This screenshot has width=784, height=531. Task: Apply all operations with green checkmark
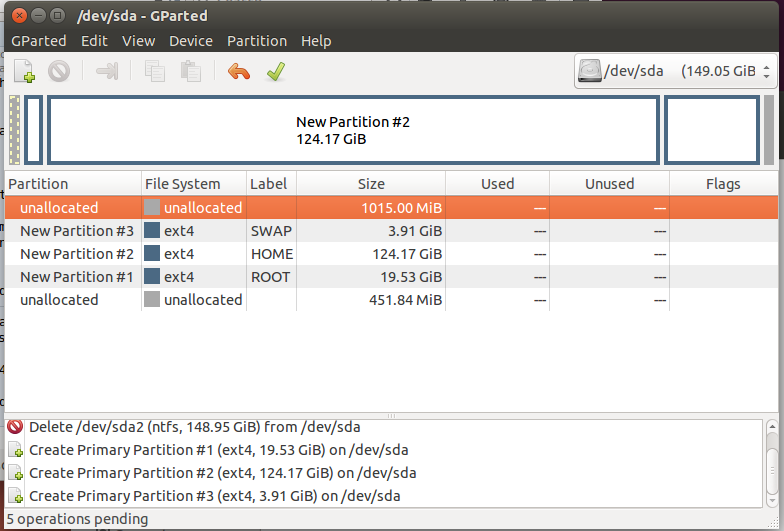276,72
